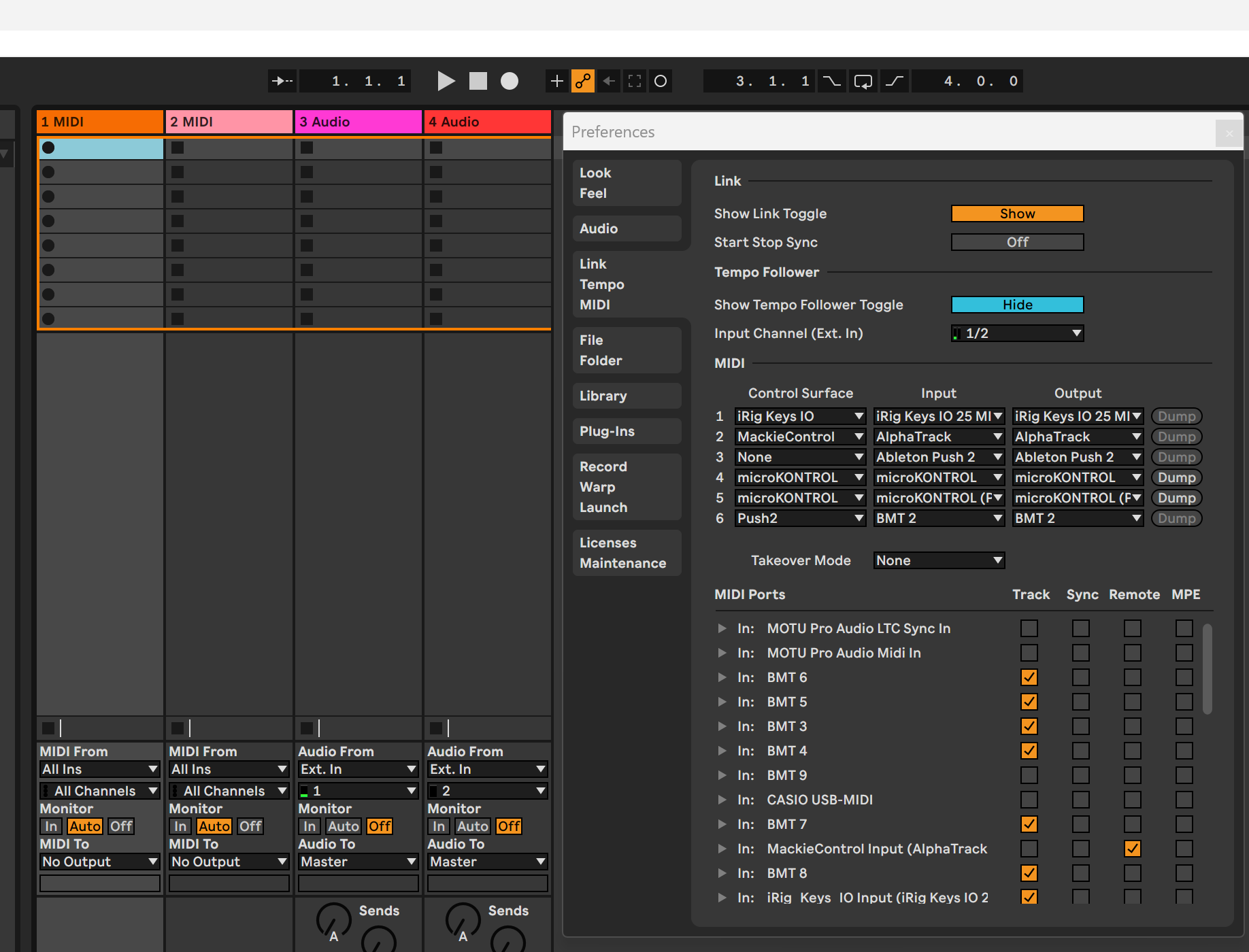Open the Plug-Ins preferences section
The image size is (1249, 952).
coord(607,430)
